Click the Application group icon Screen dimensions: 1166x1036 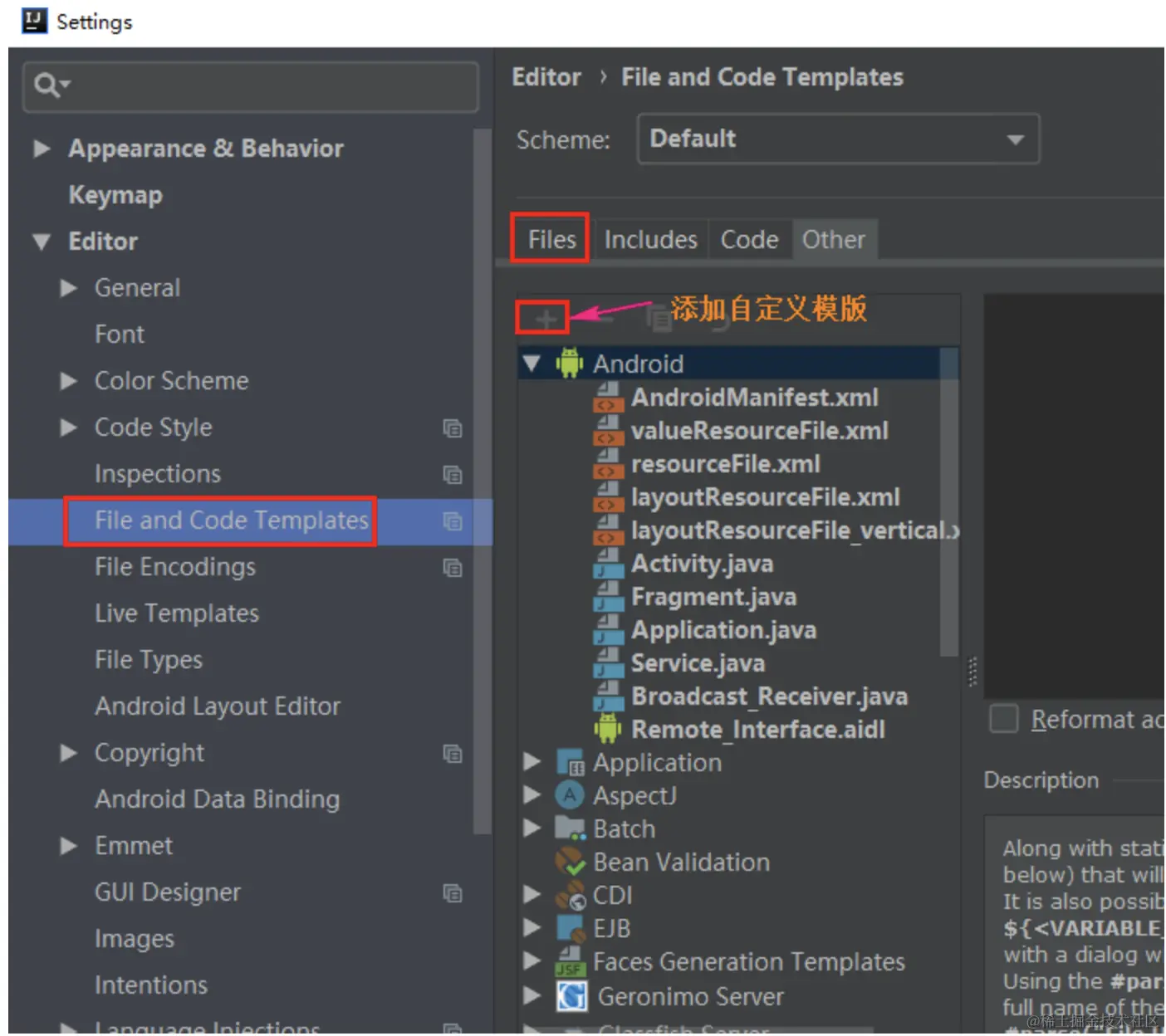(570, 762)
